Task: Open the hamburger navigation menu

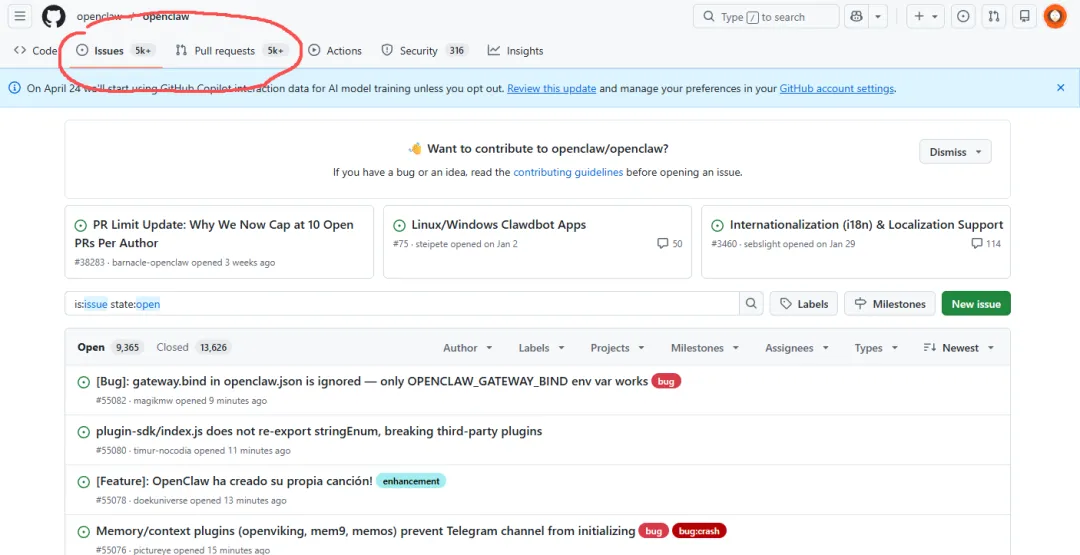Action: 20,16
